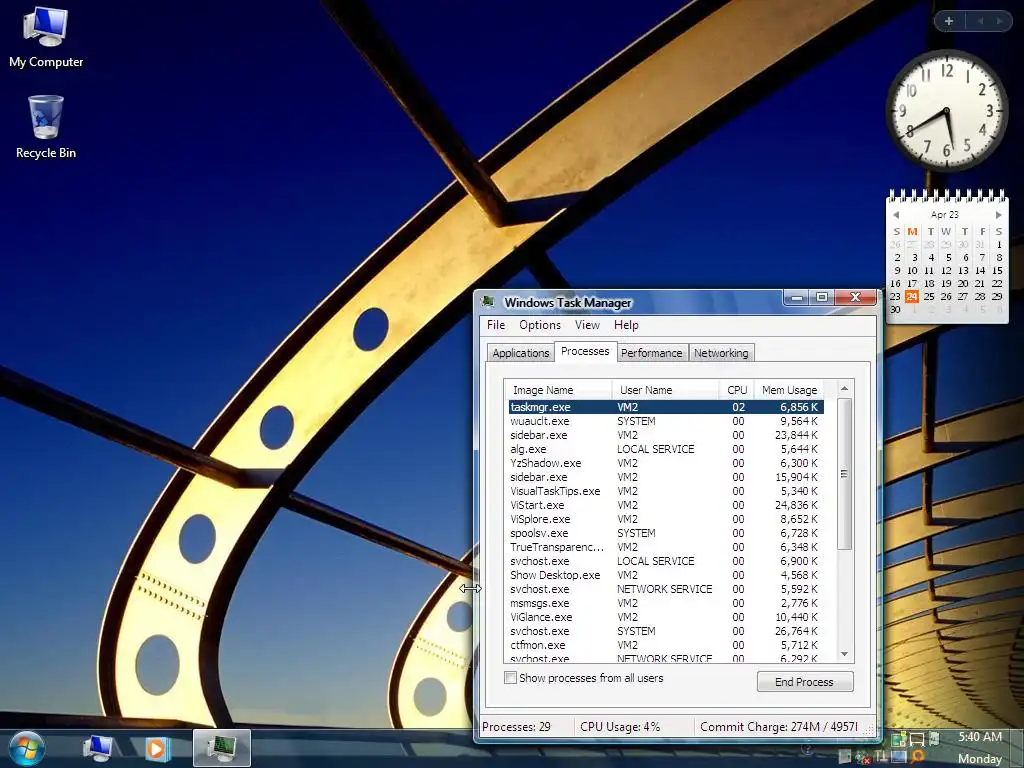Select the ViStart.exe process
This screenshot has height=768, width=1024.
pos(537,505)
